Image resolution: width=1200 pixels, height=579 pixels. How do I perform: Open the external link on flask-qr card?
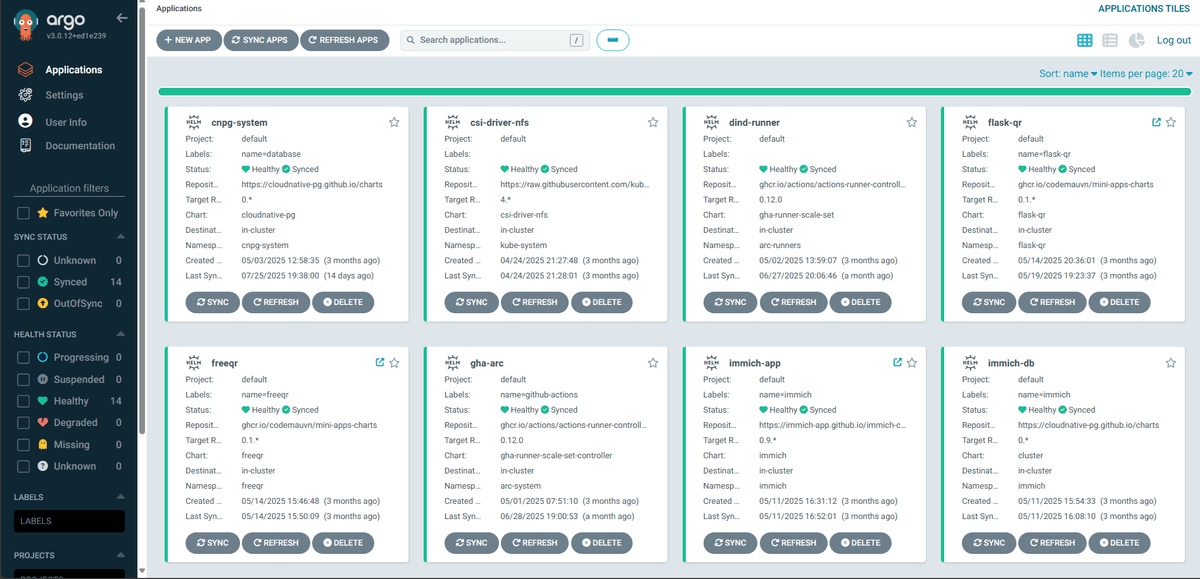(x=1155, y=121)
